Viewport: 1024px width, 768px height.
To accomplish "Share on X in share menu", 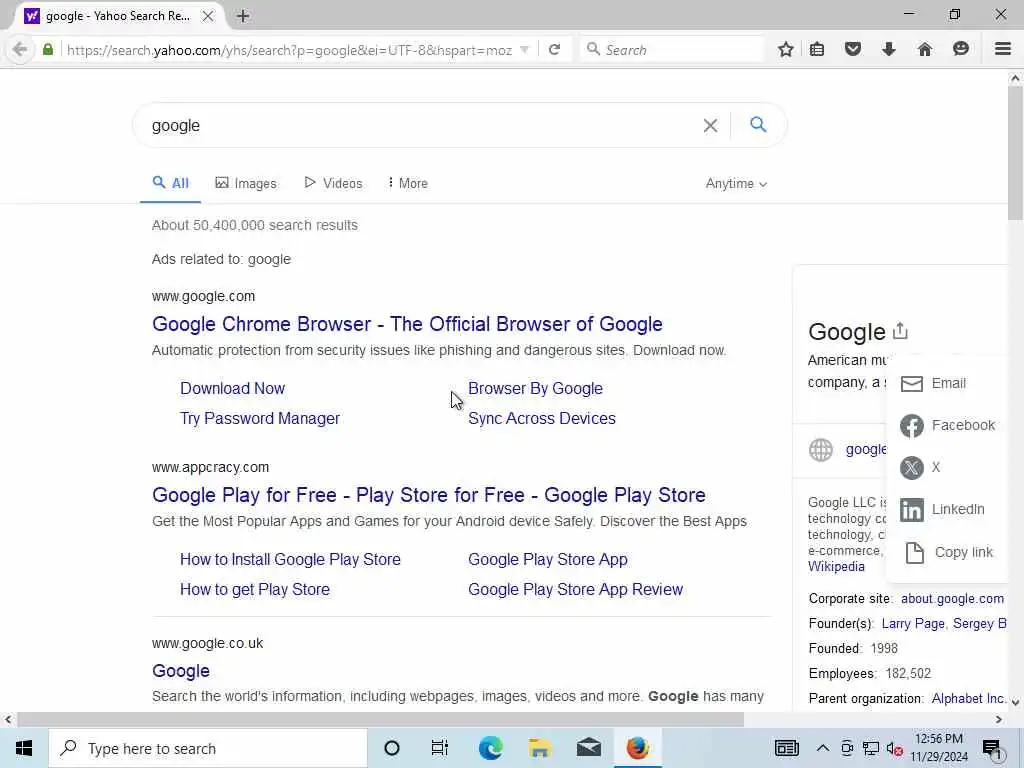I will (x=921, y=468).
